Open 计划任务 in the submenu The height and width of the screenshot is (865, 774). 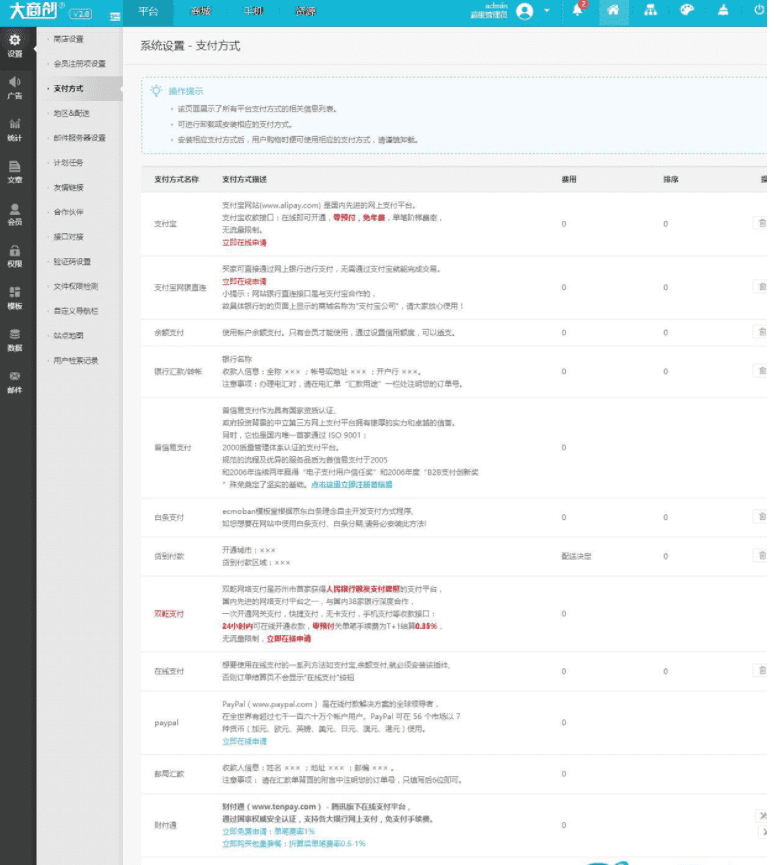(68, 163)
